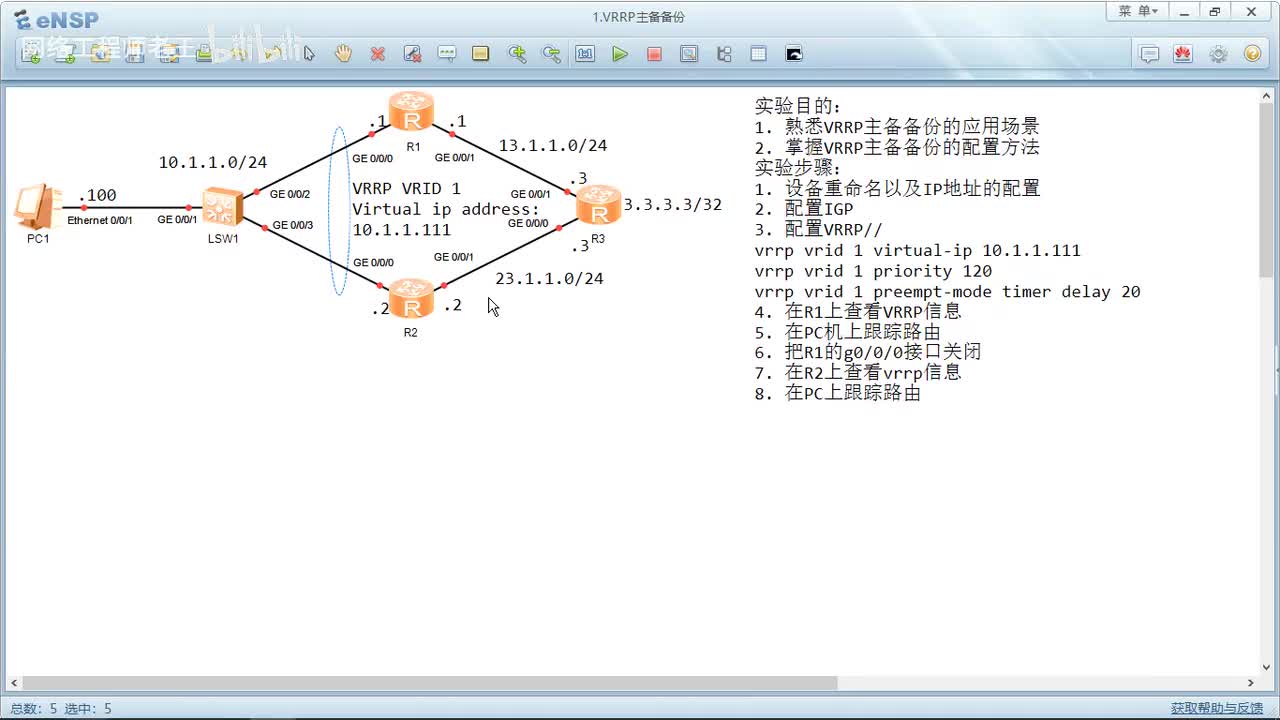Open the palette rectangle drawing tool
1280x720 pixels.
tap(481, 54)
